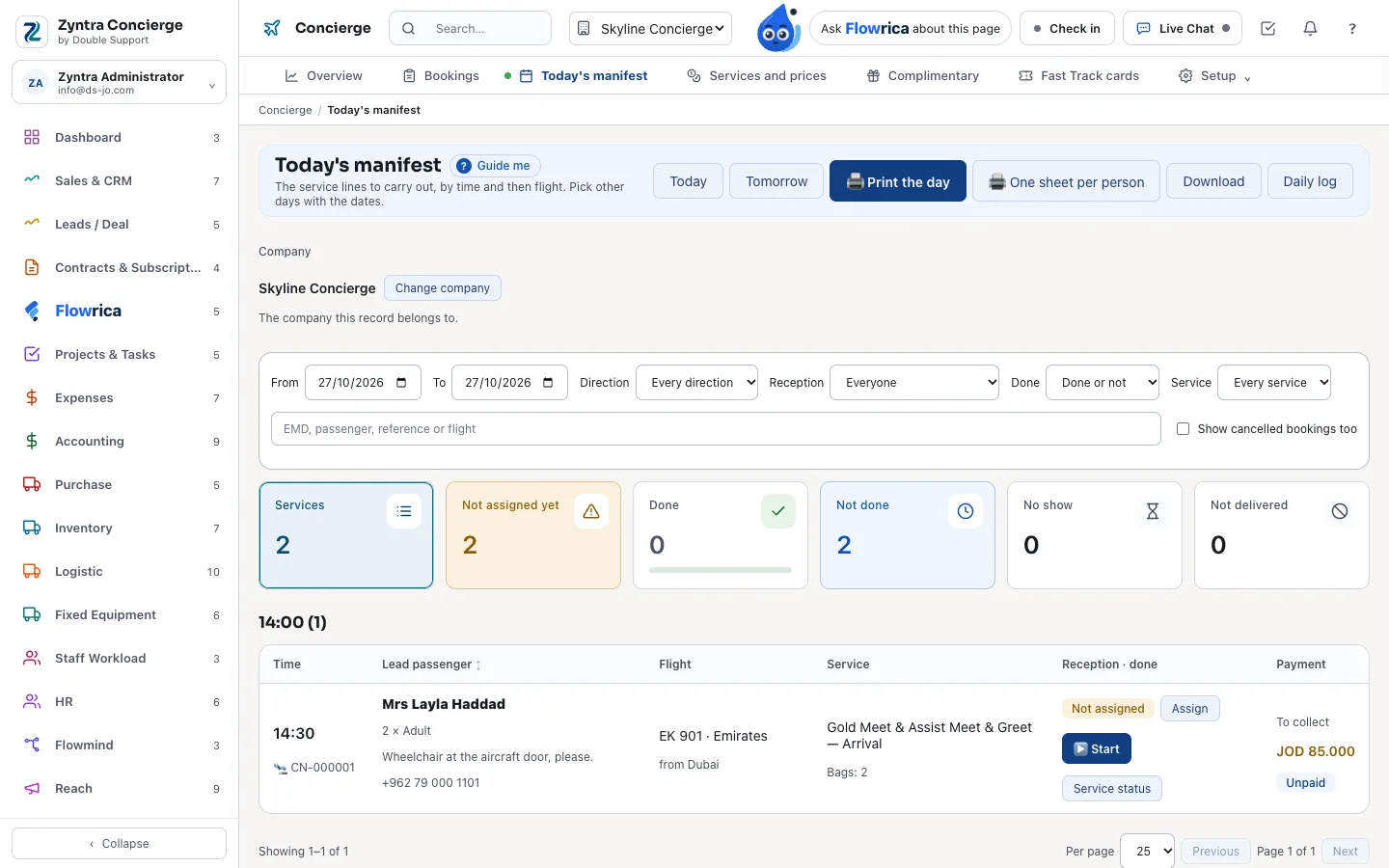Image resolution: width=1389 pixels, height=868 pixels.
Task: Click the Services list icon on card
Action: coord(404,511)
